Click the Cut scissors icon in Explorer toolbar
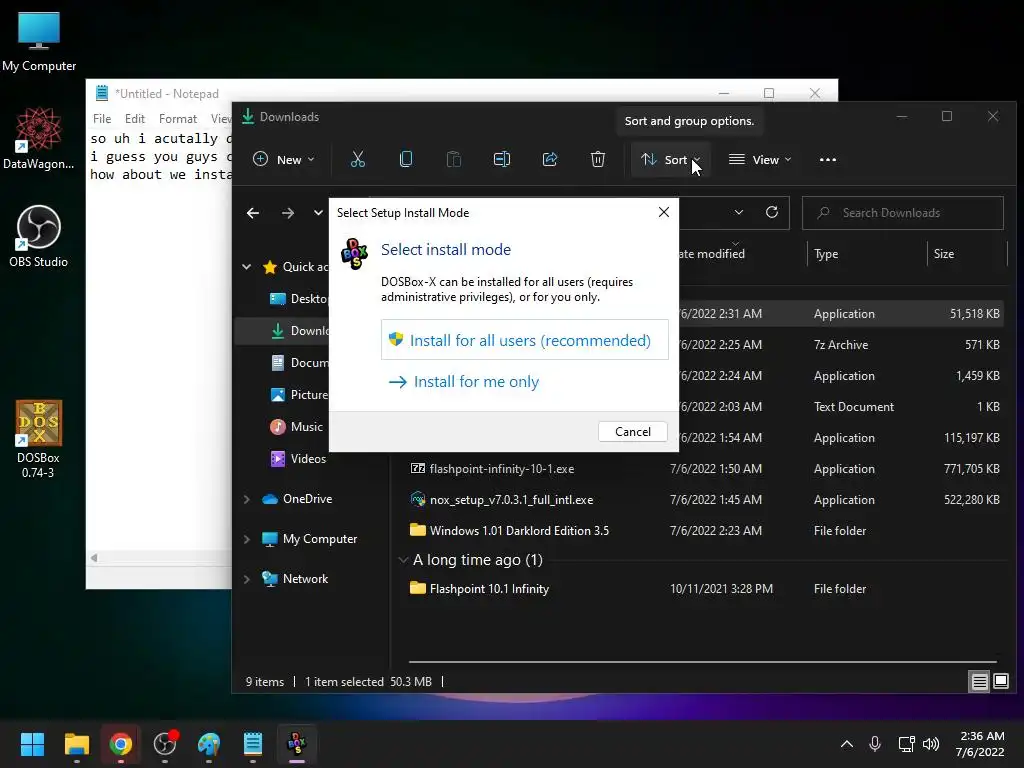The height and width of the screenshot is (768, 1024). (358, 159)
